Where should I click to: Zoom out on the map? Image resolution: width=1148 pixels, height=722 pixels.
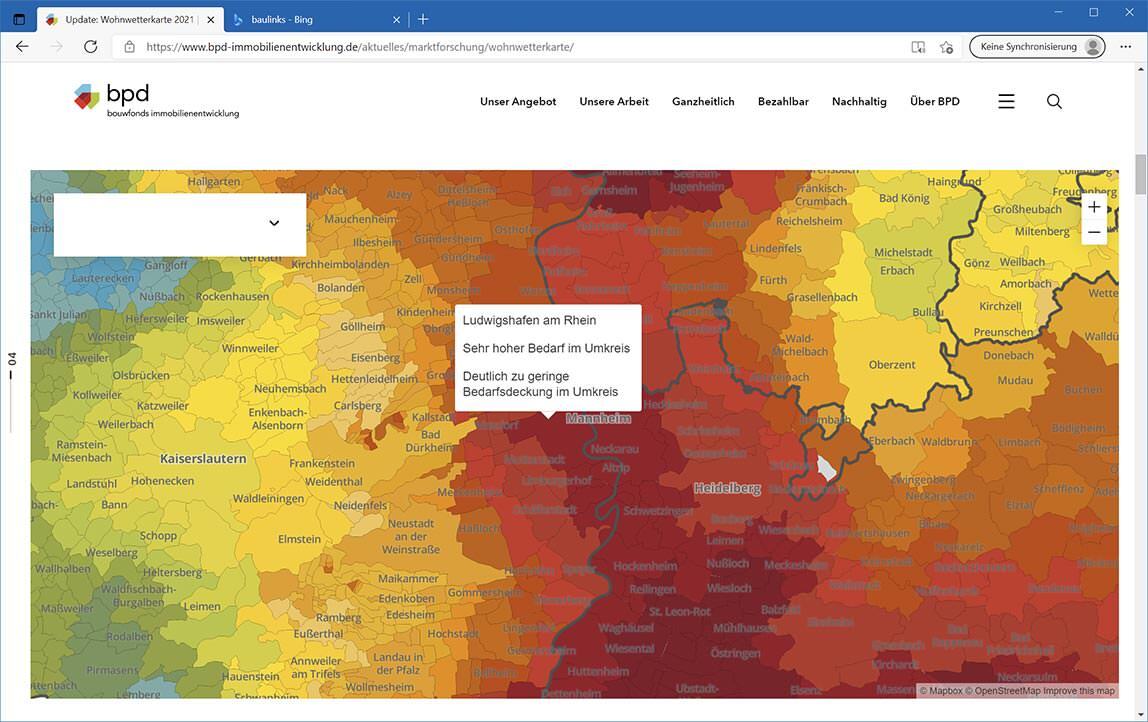(x=1094, y=232)
